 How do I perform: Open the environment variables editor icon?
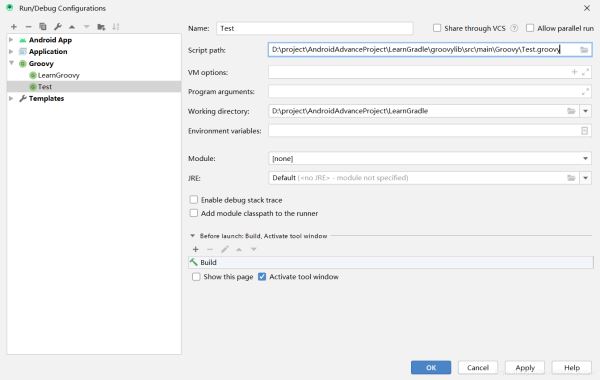584,131
